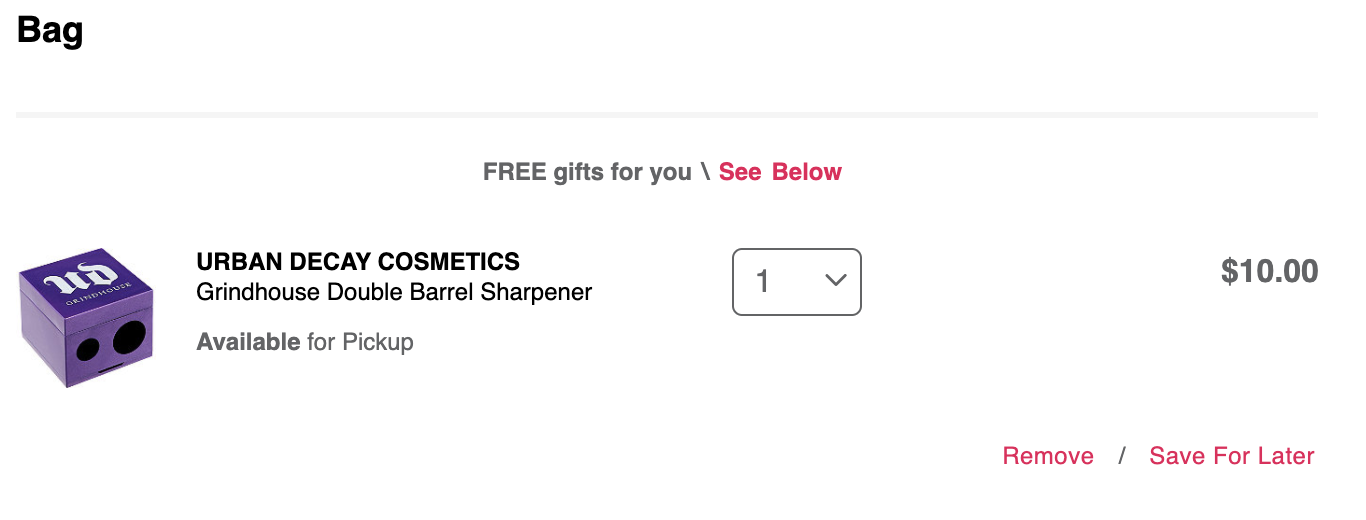Select the number 1 in quantity box
Viewport: 1366px width, 520px height.
(x=763, y=282)
